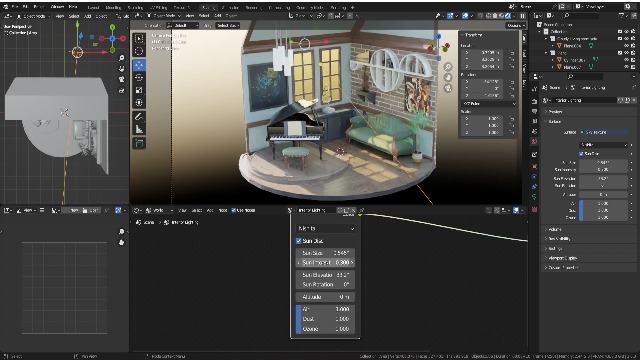Toggle lock icon beside Location X field
This screenshot has height=360, width=640.
coord(511,53)
